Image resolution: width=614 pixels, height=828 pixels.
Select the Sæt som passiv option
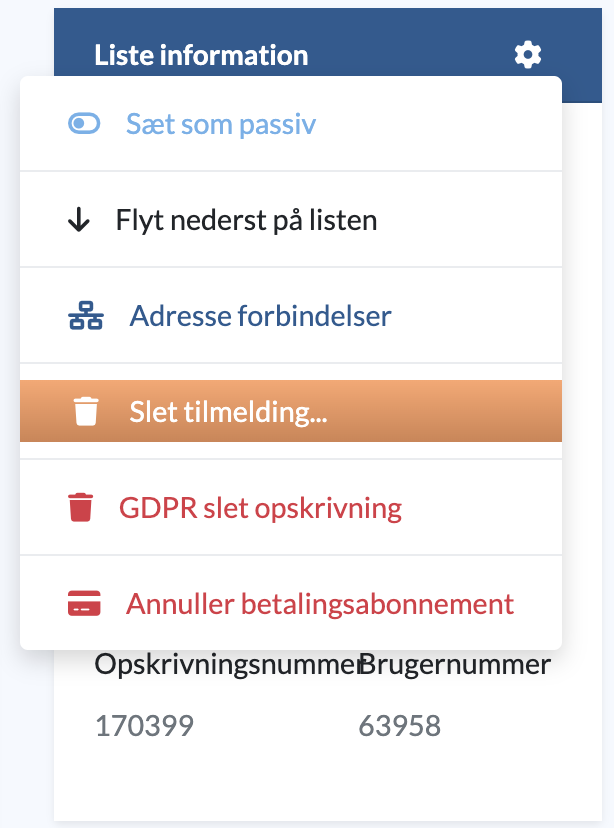pyautogui.click(x=291, y=124)
